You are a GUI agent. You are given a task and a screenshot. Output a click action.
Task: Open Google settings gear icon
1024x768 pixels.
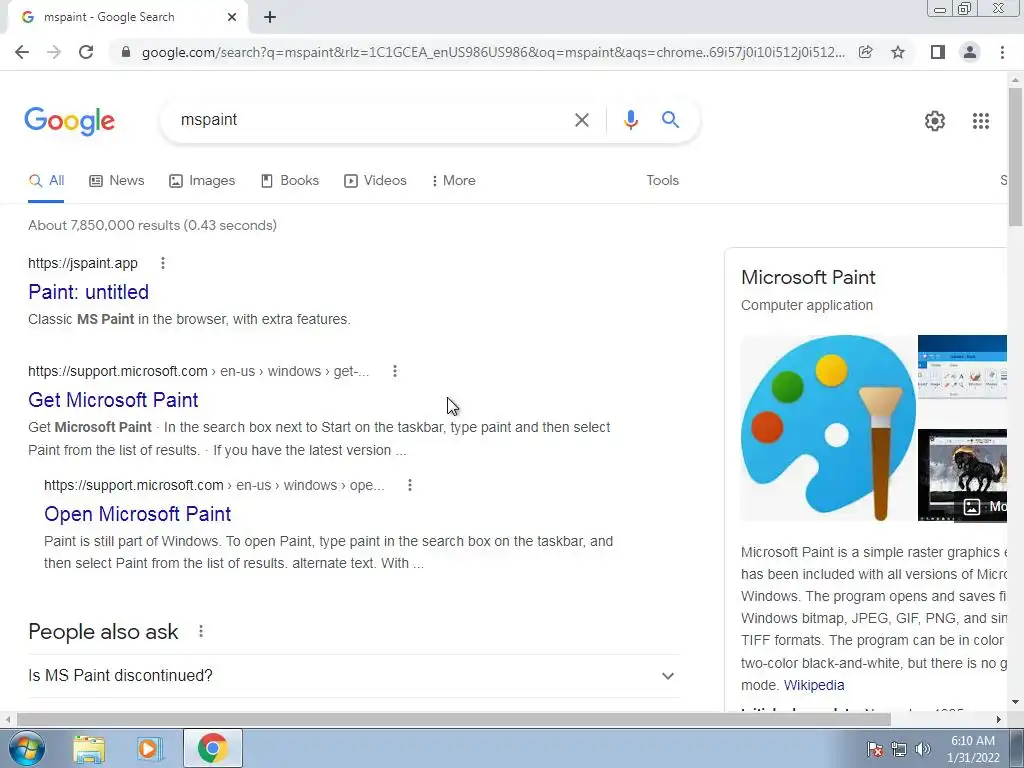click(935, 121)
